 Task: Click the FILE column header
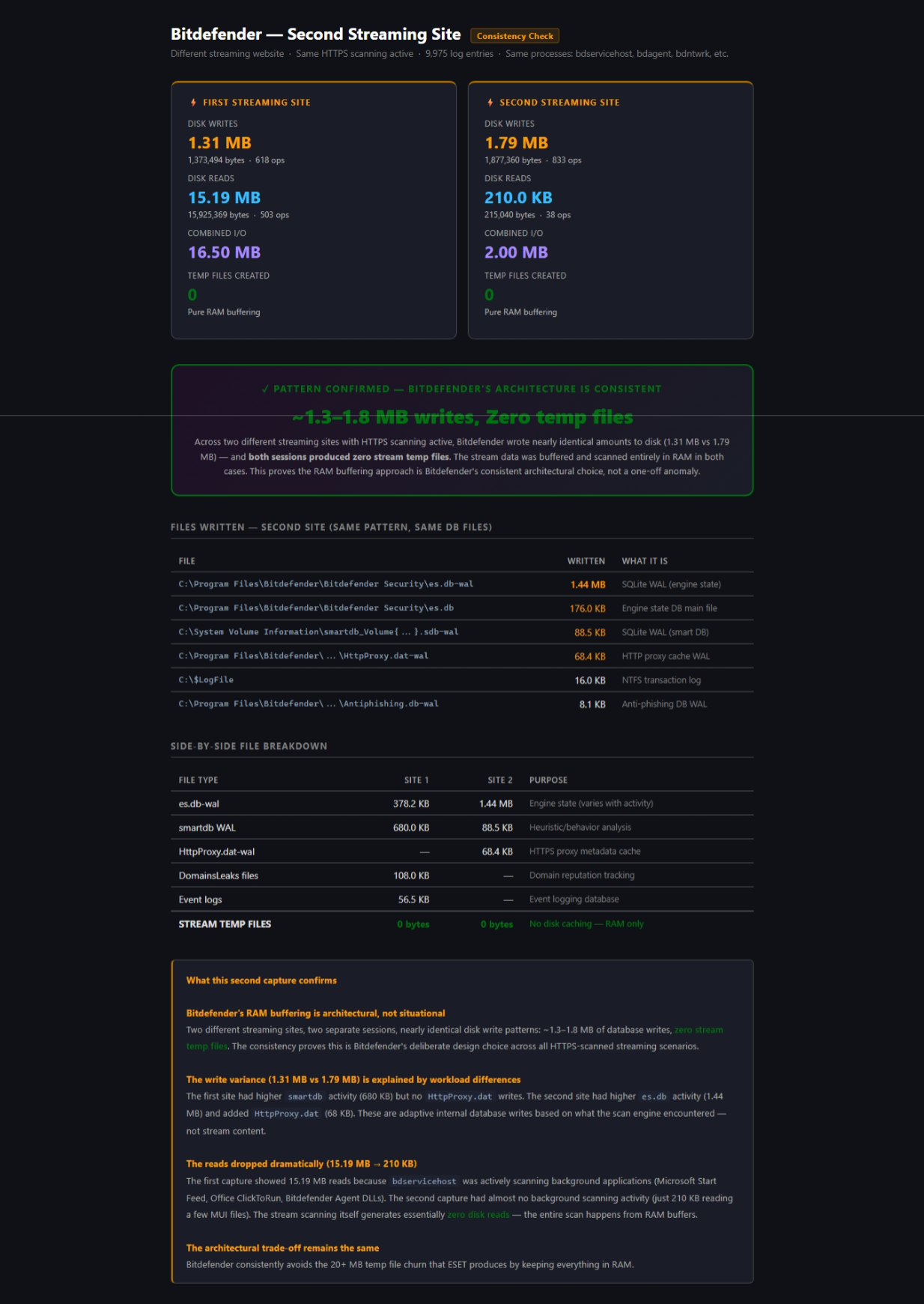186,561
